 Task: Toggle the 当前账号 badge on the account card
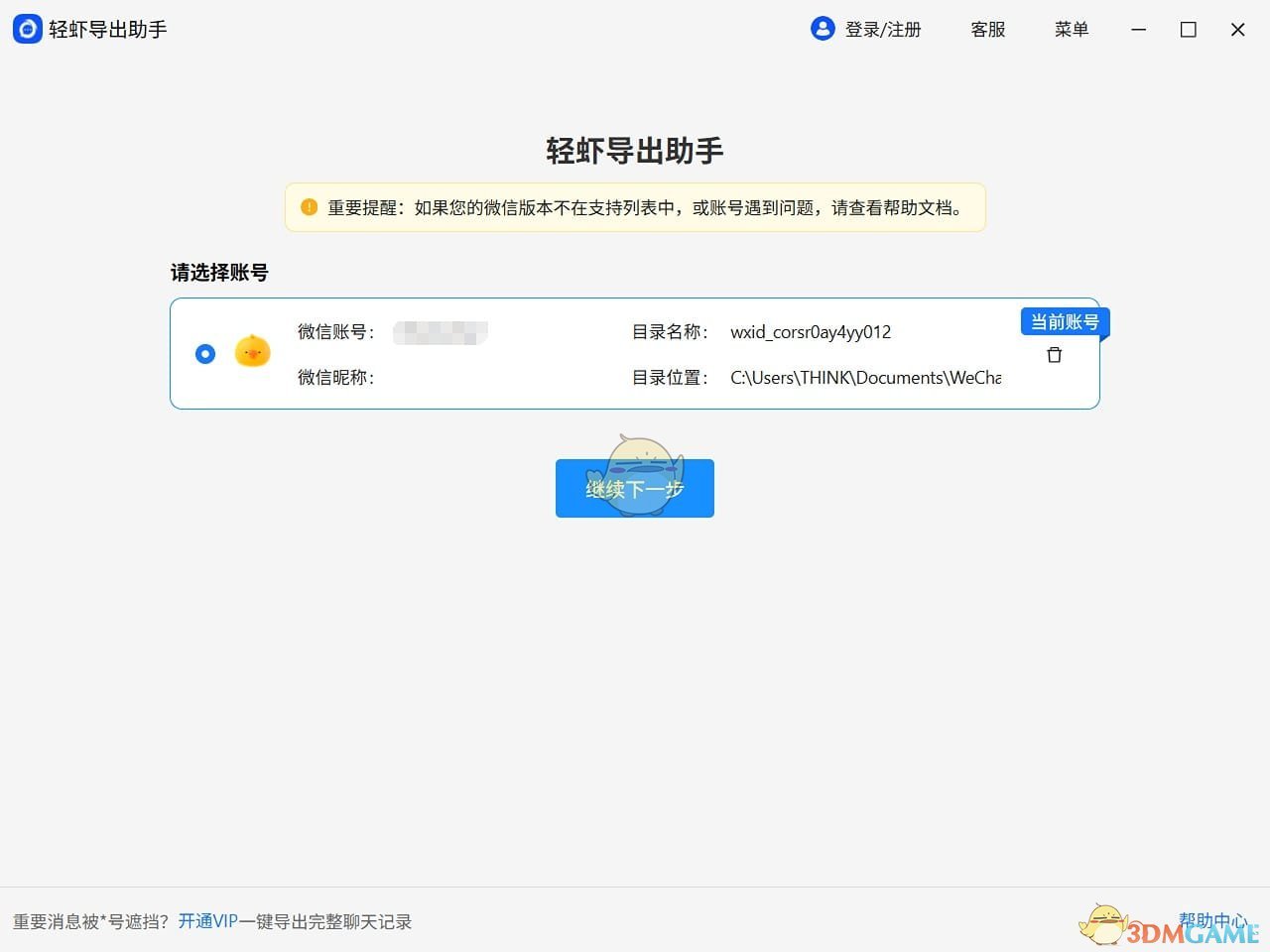pyautogui.click(x=1065, y=321)
